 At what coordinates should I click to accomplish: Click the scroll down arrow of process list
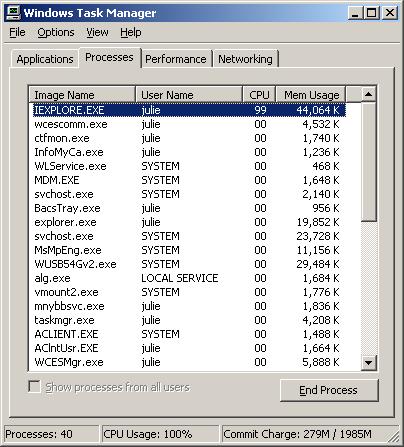point(369,363)
